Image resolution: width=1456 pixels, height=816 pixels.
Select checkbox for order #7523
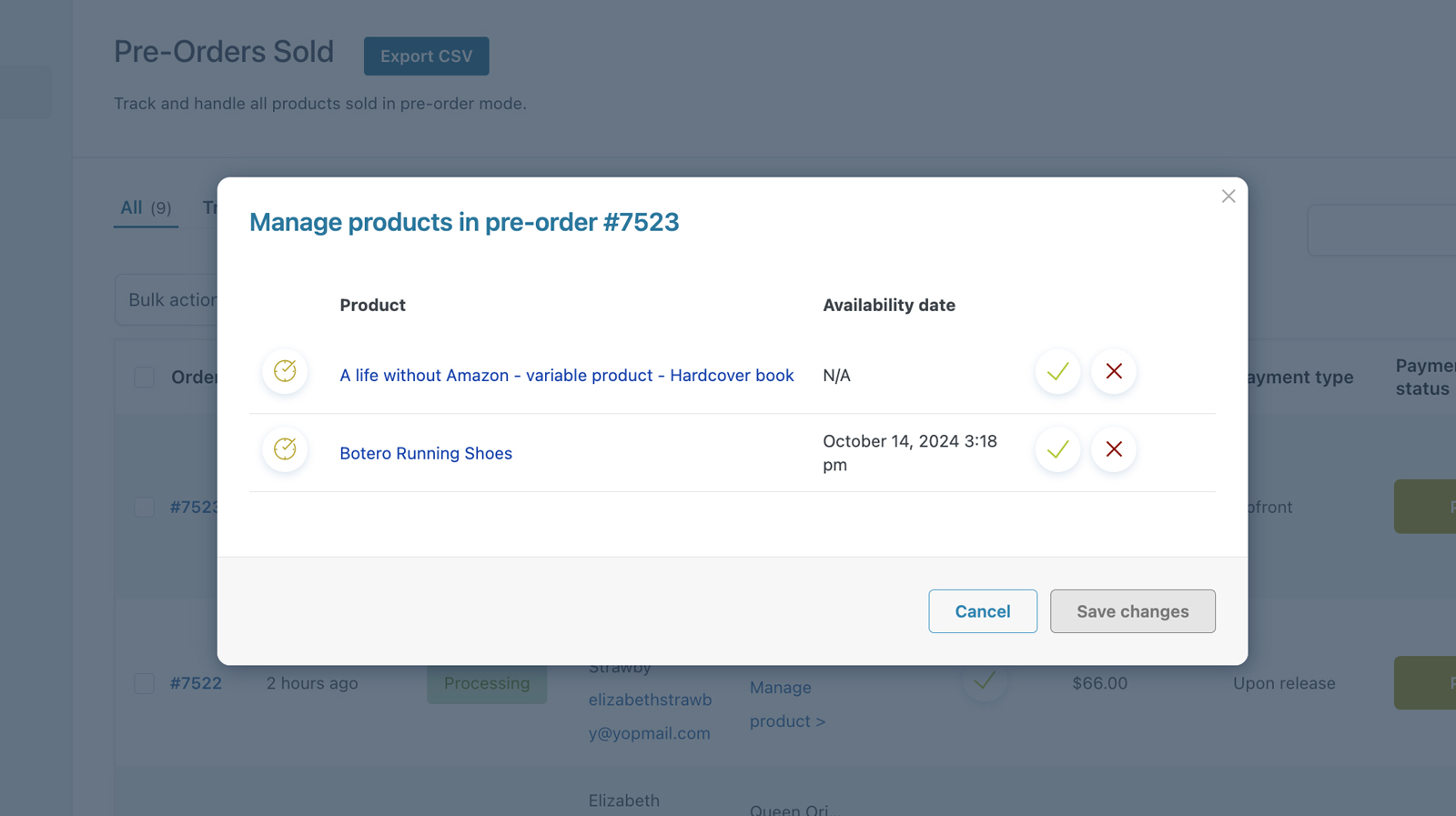point(145,508)
